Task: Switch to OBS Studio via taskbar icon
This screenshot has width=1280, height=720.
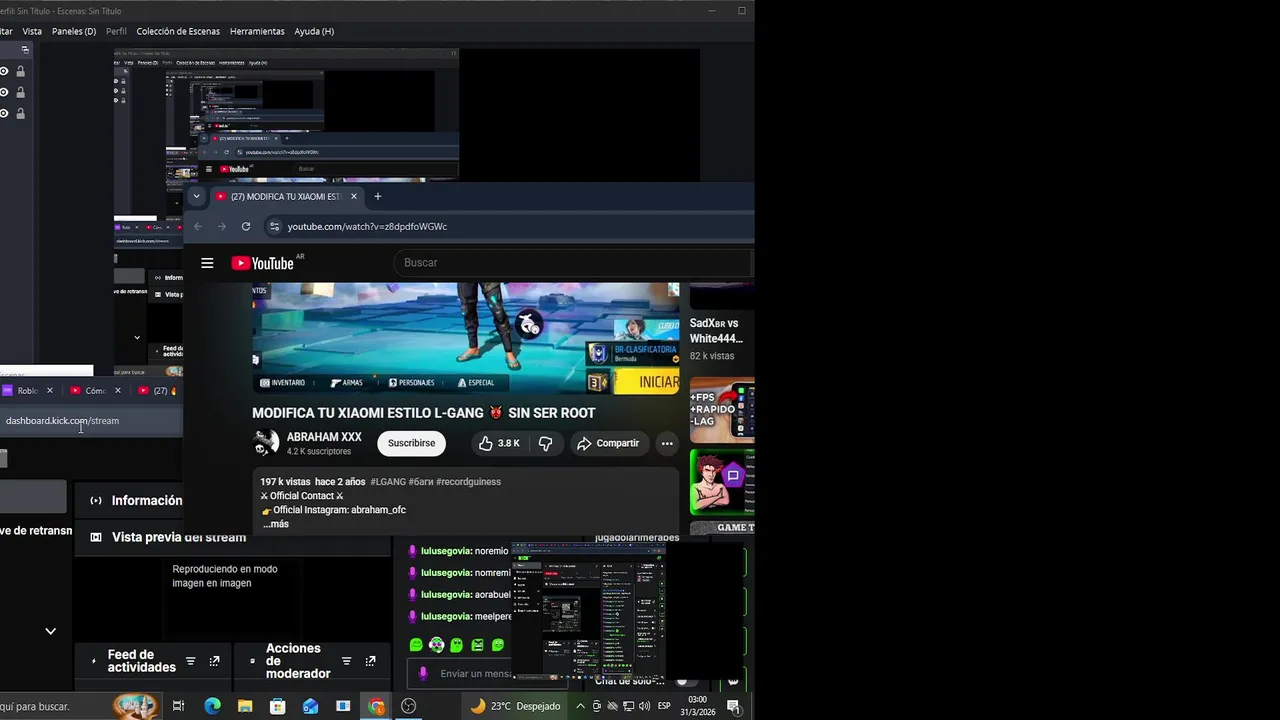Action: (x=408, y=706)
